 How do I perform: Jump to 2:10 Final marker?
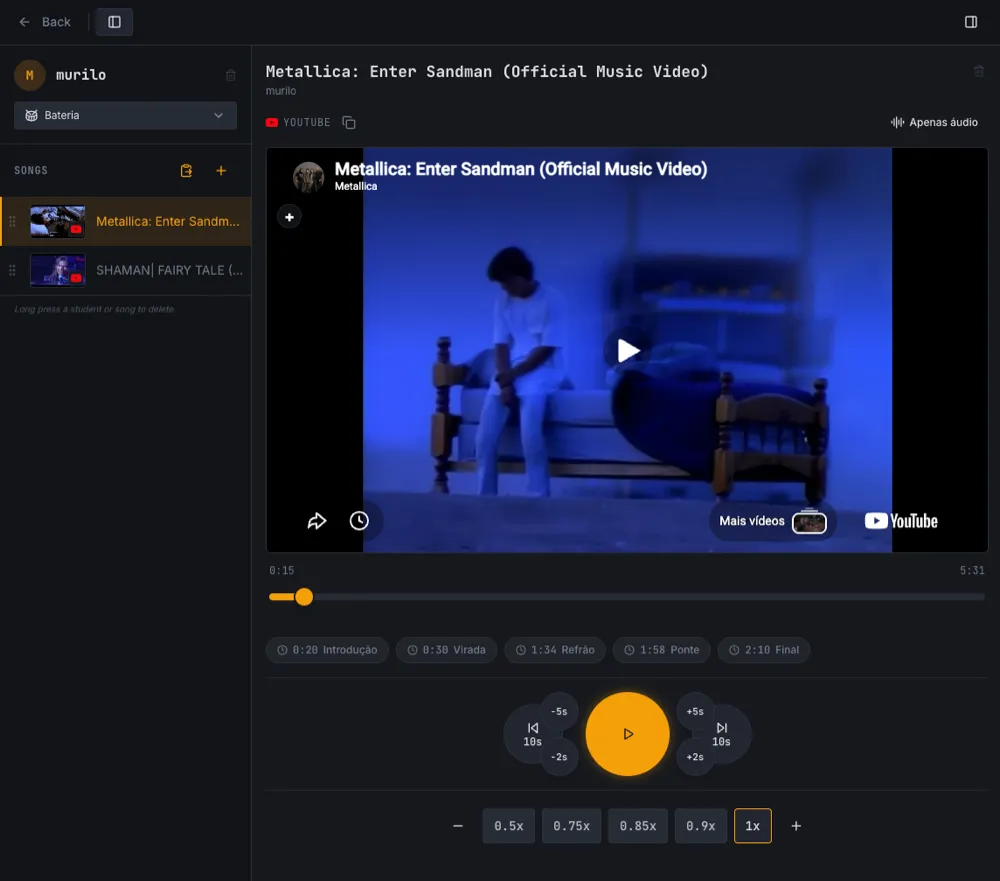pos(764,650)
